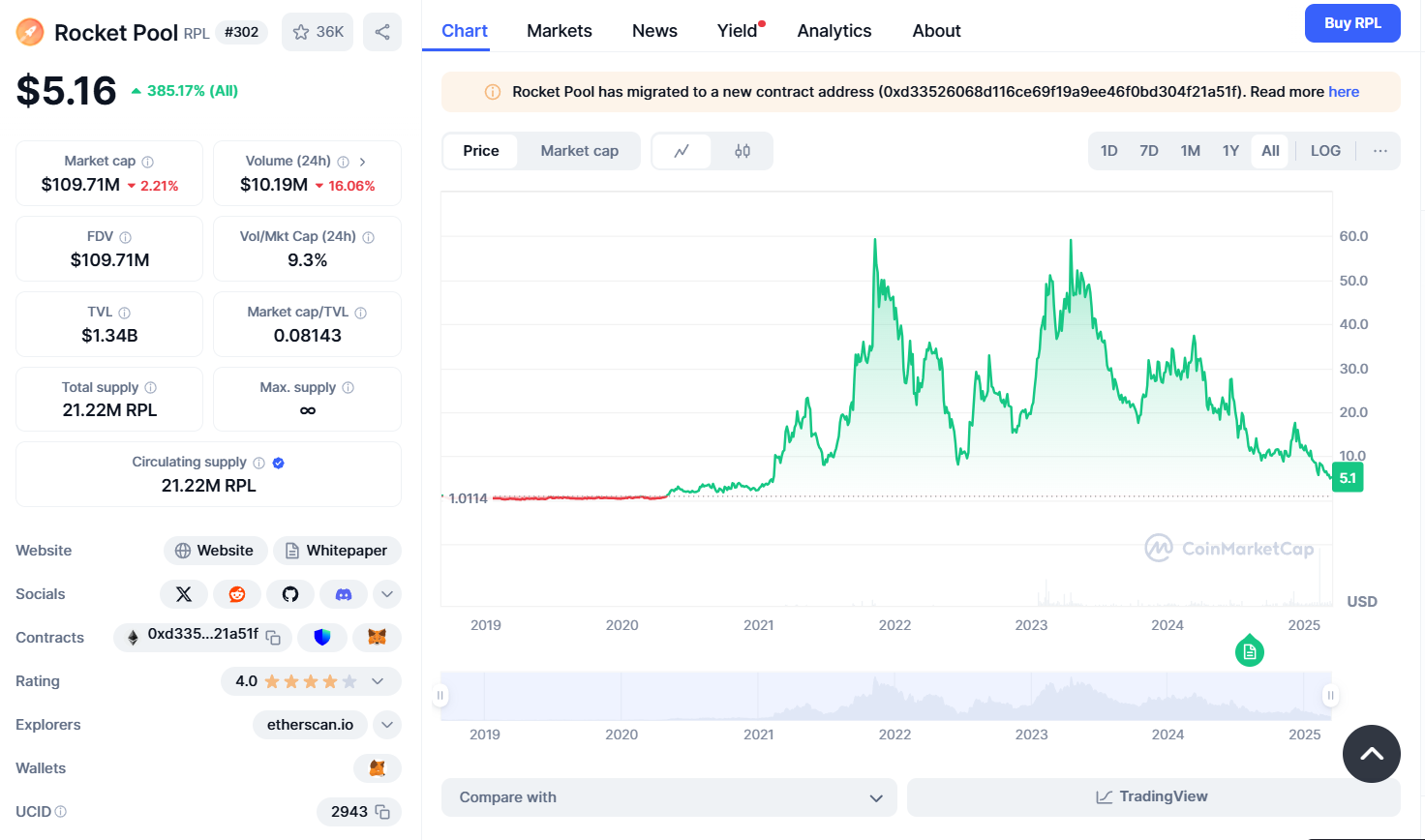Click the share icon next to watchlist
The width and height of the screenshot is (1425, 840).
click(x=382, y=32)
